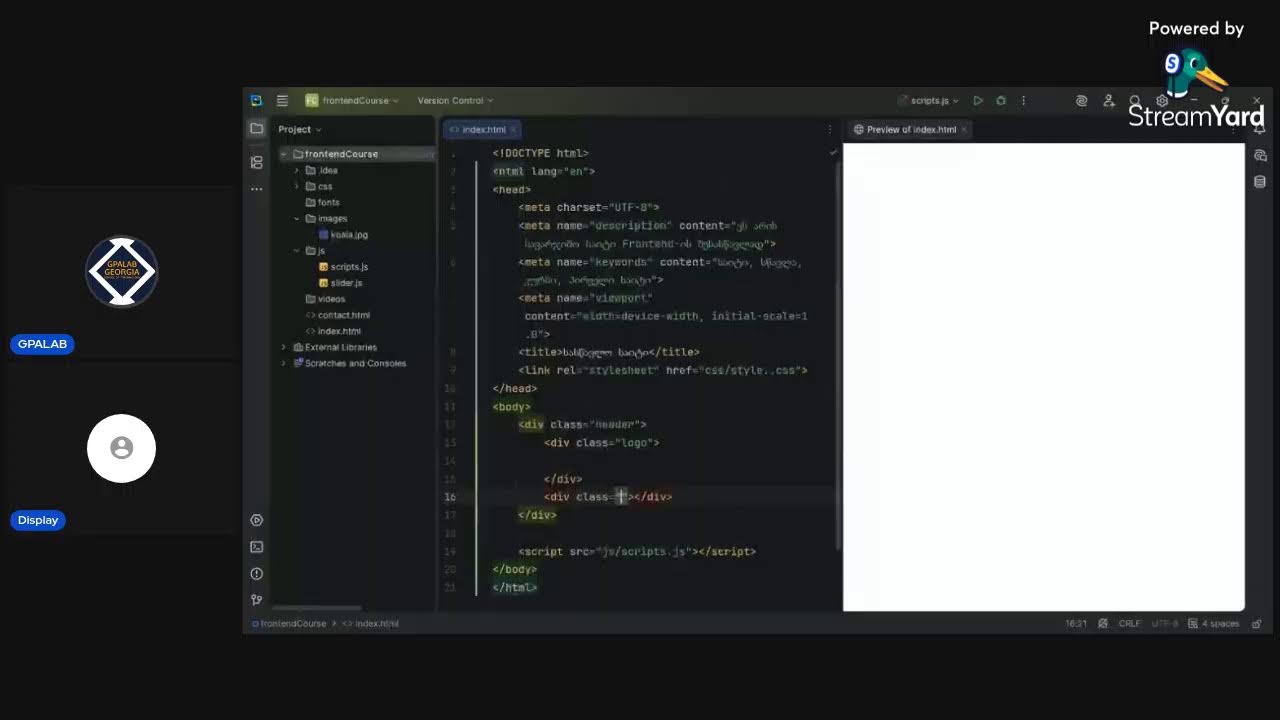
Task: Open the Services tool window icon
Action: point(257,520)
